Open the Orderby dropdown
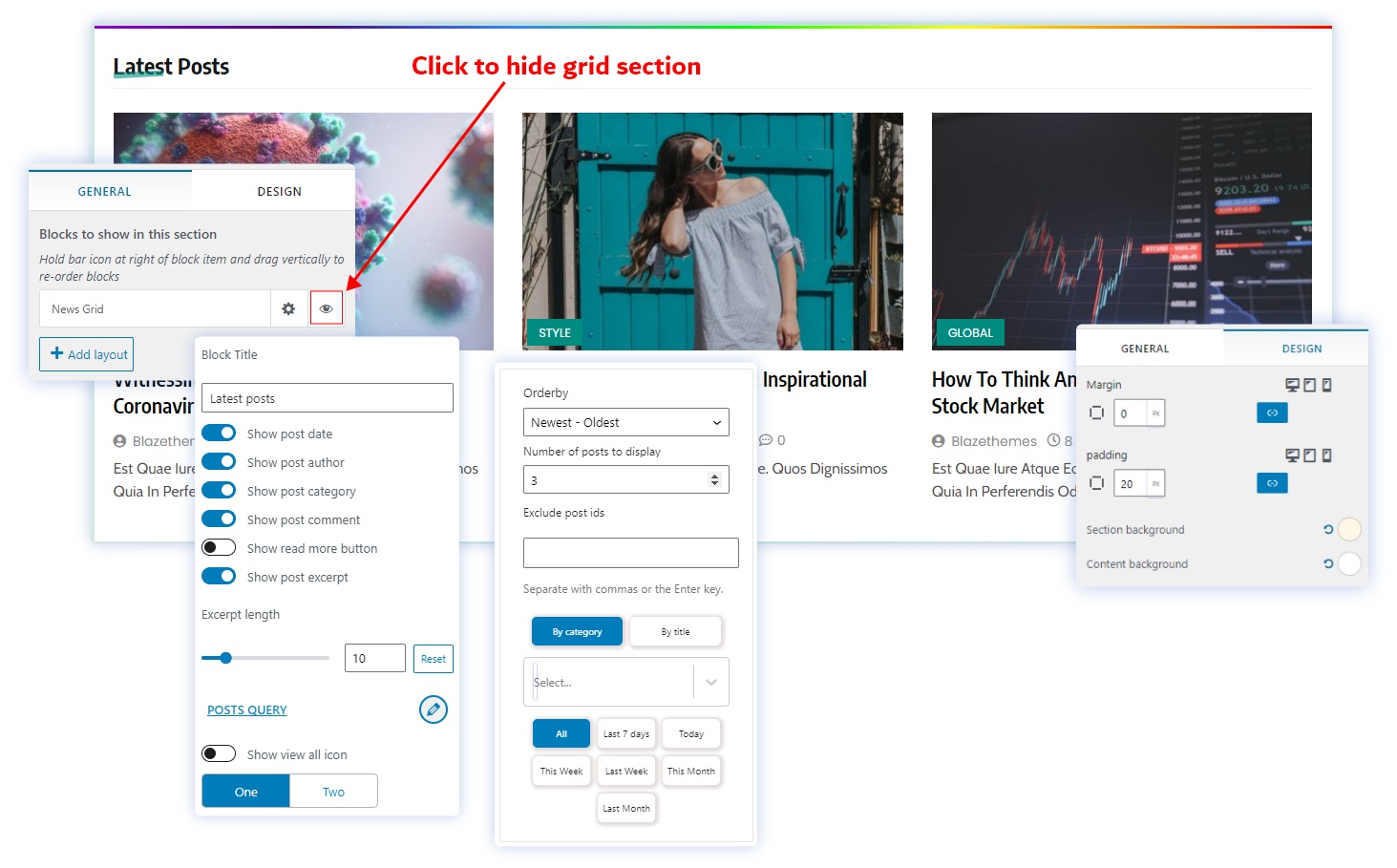 point(625,422)
